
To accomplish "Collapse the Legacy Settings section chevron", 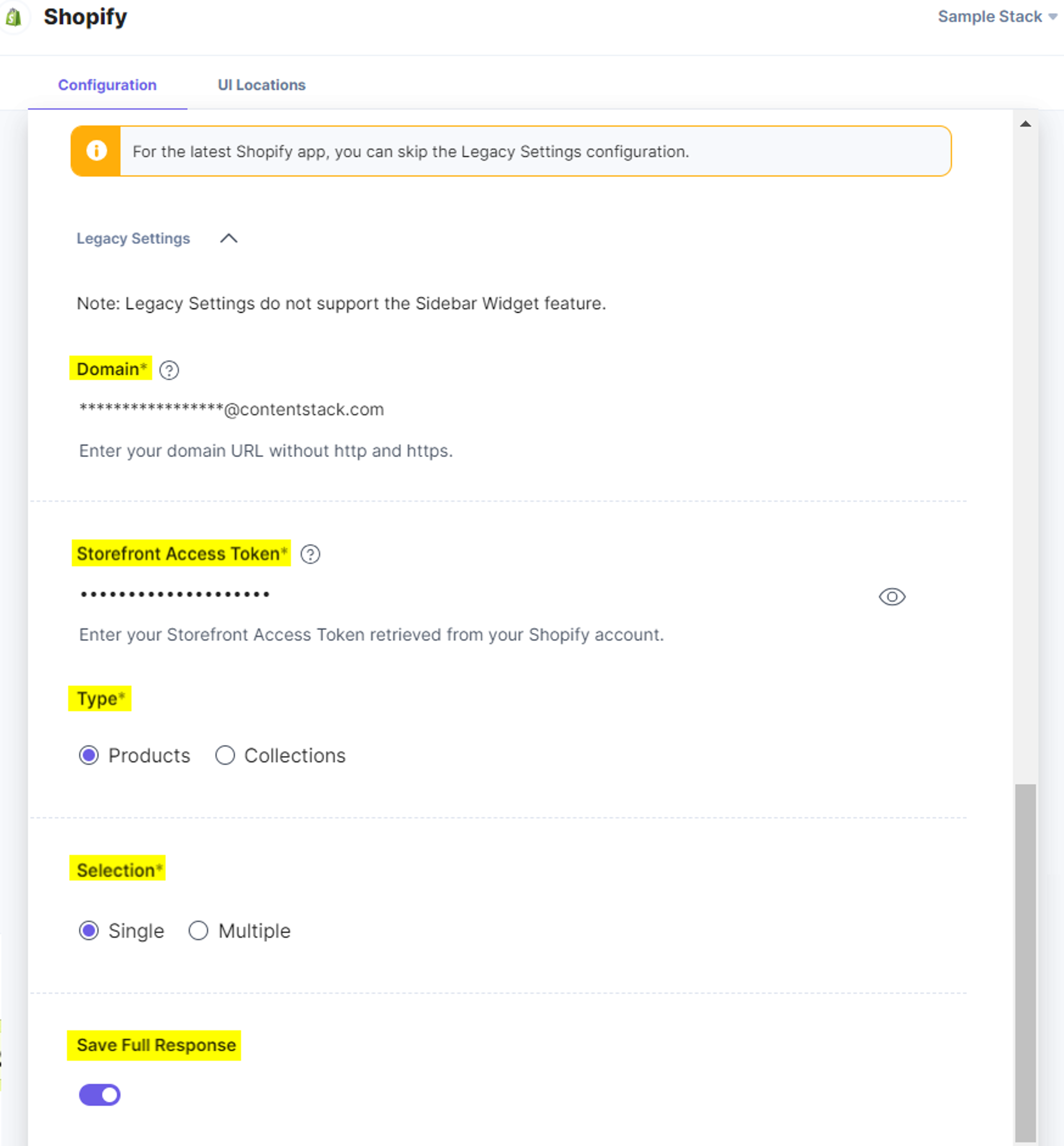I will pyautogui.click(x=229, y=238).
